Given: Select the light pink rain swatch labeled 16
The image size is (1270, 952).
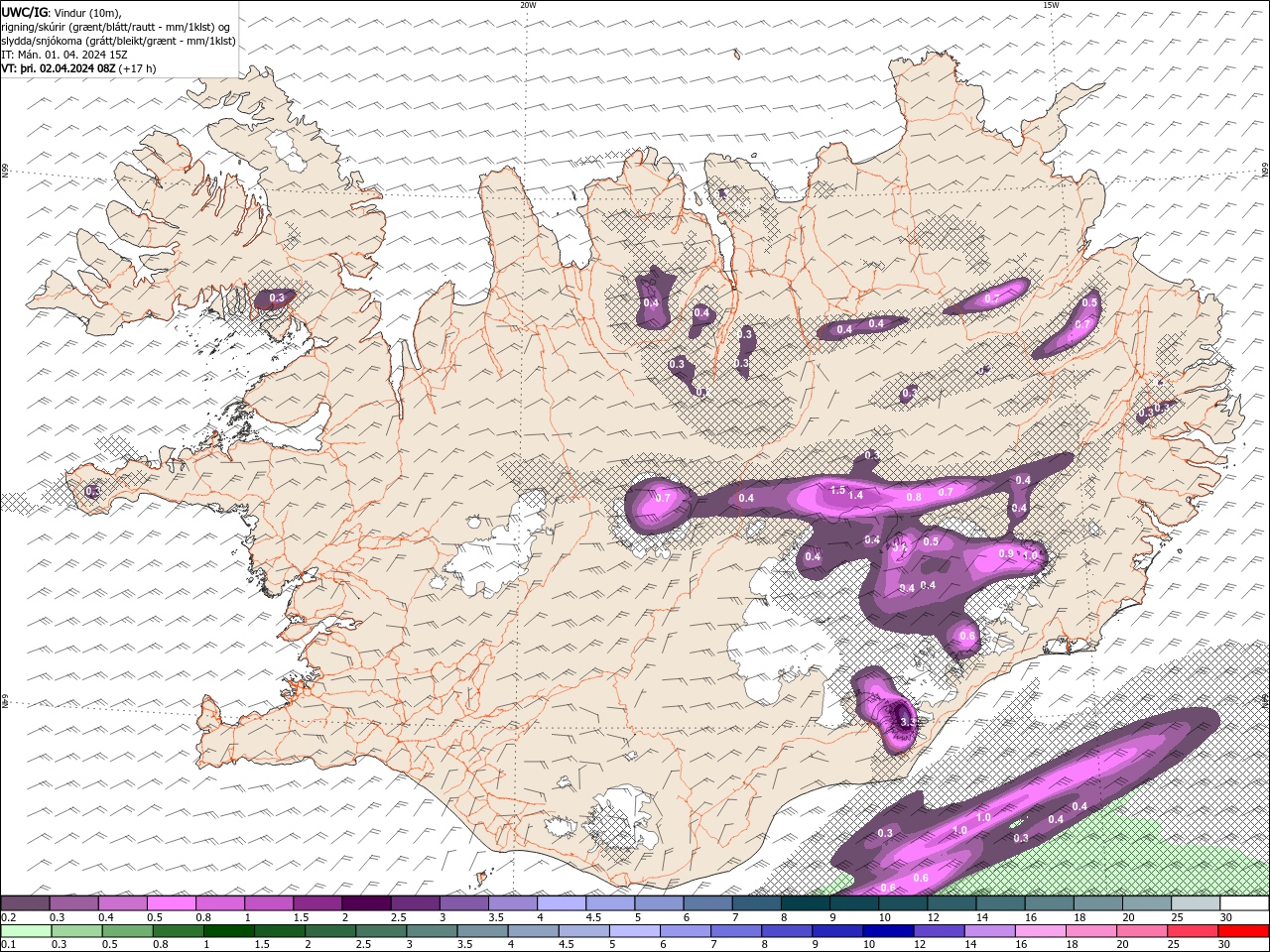Looking at the screenshot, I should [1040, 931].
